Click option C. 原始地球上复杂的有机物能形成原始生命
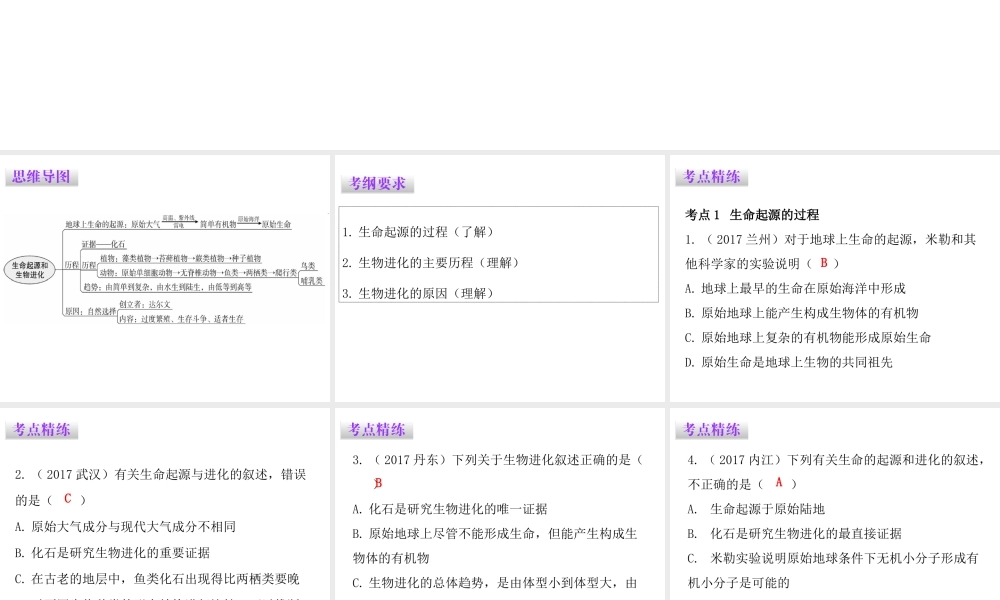The height and width of the screenshot is (600, 1000). [x=808, y=337]
